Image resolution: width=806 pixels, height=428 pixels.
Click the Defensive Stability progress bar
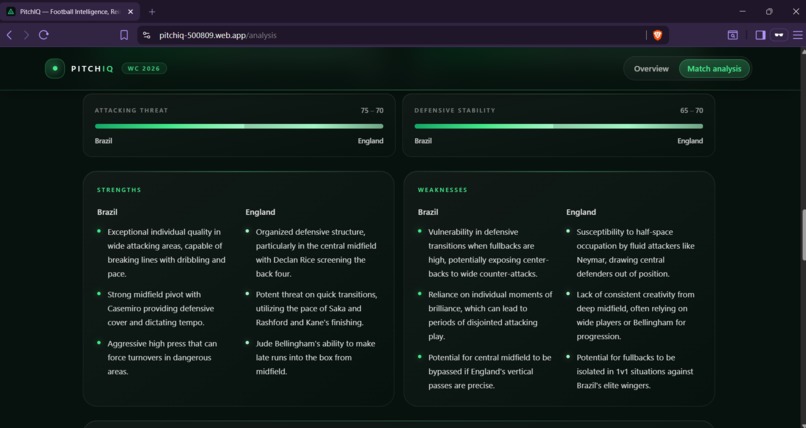point(559,126)
